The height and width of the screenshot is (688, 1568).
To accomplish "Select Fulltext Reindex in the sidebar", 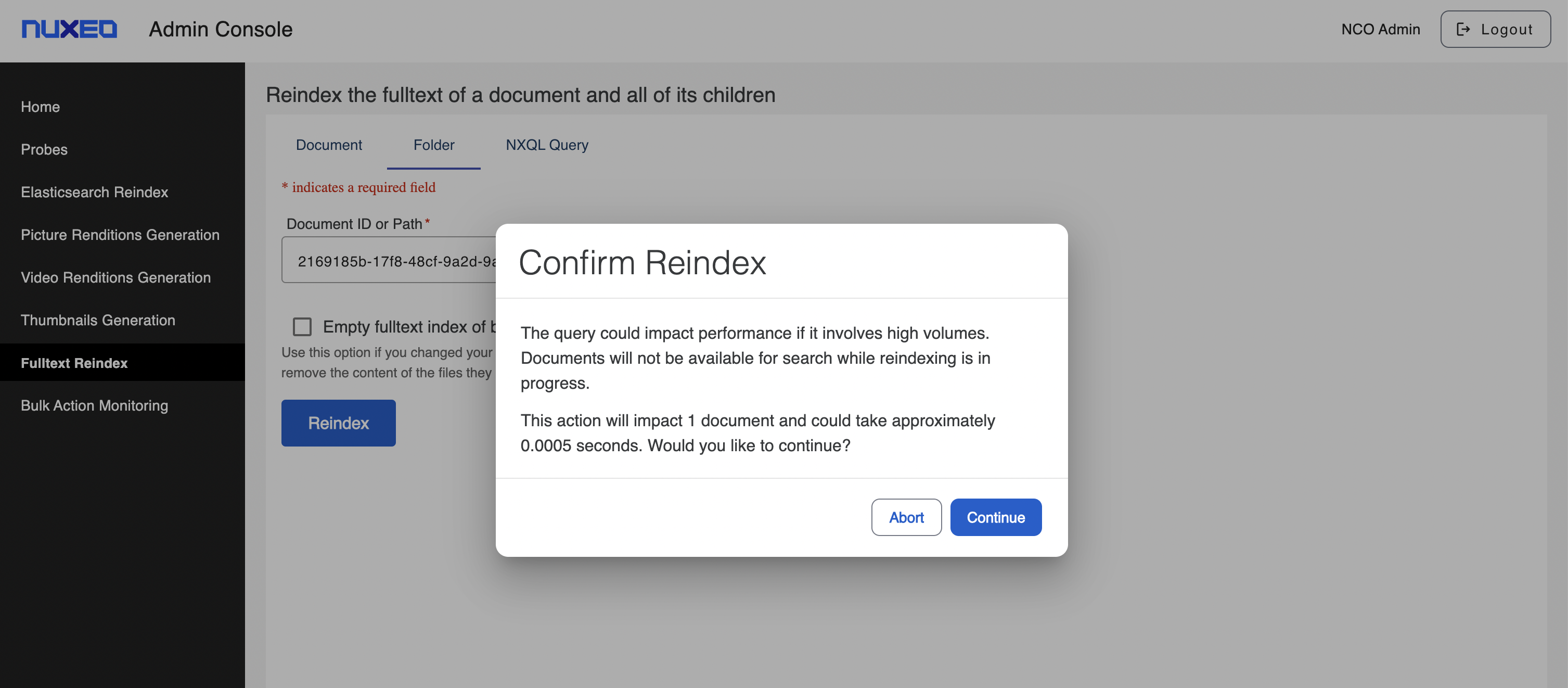I will click(74, 363).
